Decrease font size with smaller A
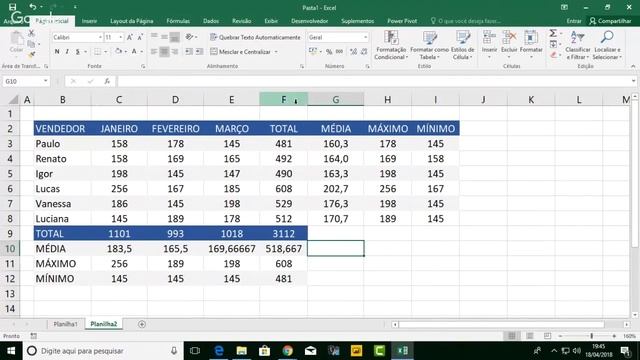The width and height of the screenshot is (640, 360). [x=140, y=37]
